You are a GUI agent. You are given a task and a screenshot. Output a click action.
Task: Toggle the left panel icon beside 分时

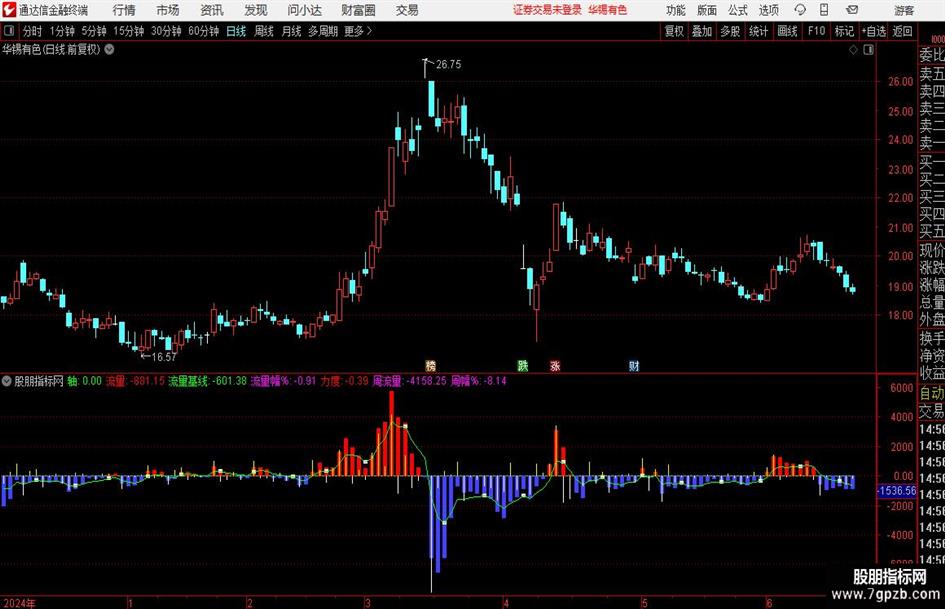tap(9, 31)
